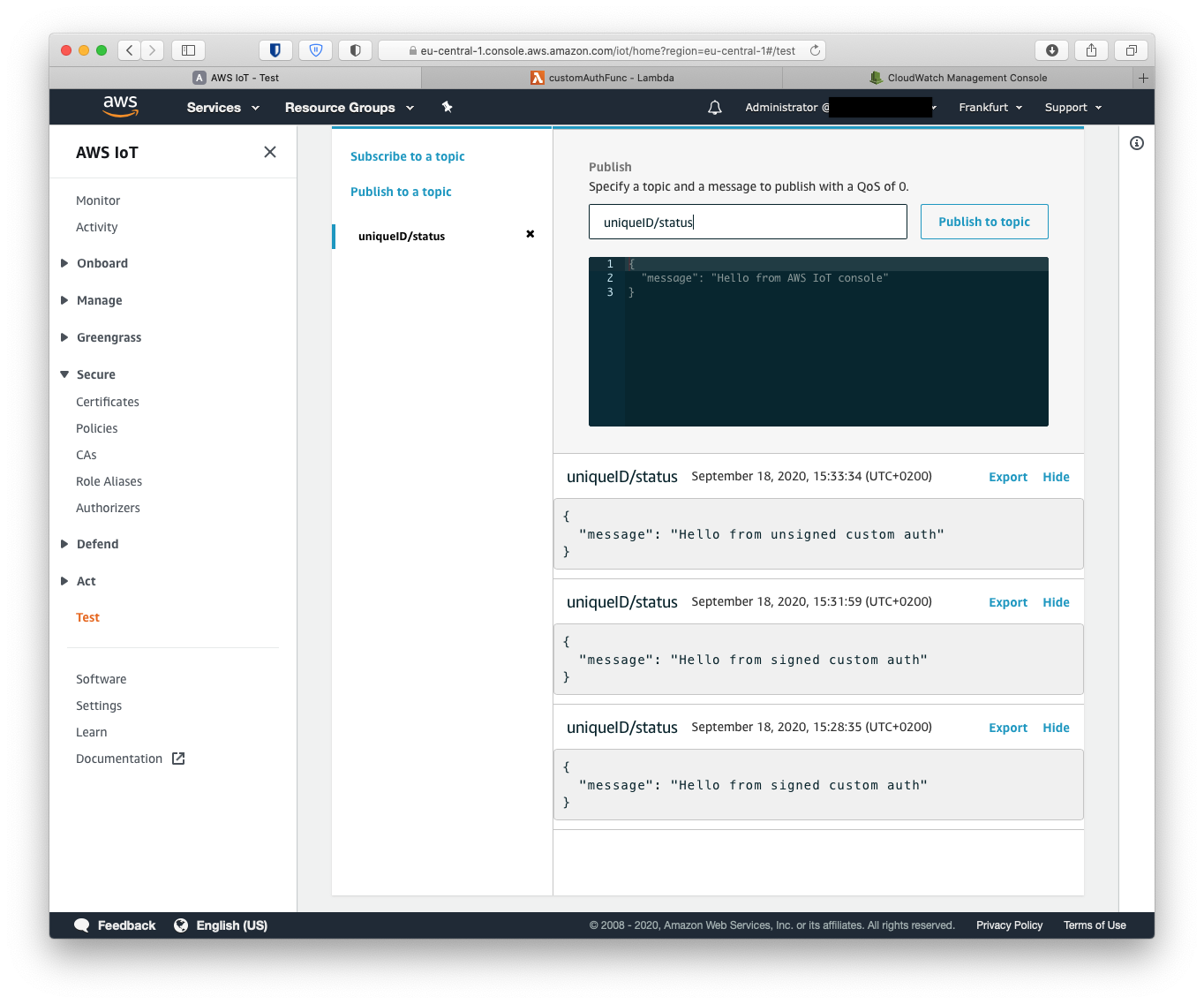The height and width of the screenshot is (1004, 1204).
Task: Open Role Aliases under Secure
Action: click(109, 481)
